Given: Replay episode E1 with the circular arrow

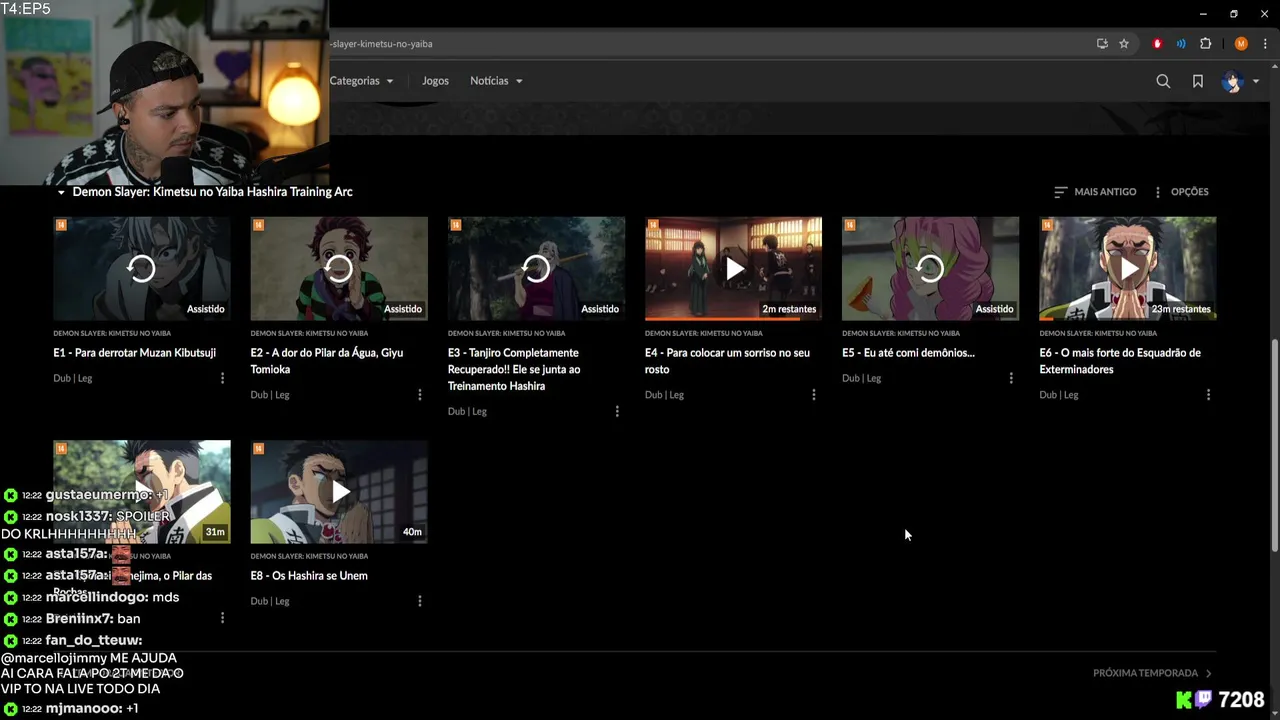Looking at the screenshot, I should coord(141,268).
